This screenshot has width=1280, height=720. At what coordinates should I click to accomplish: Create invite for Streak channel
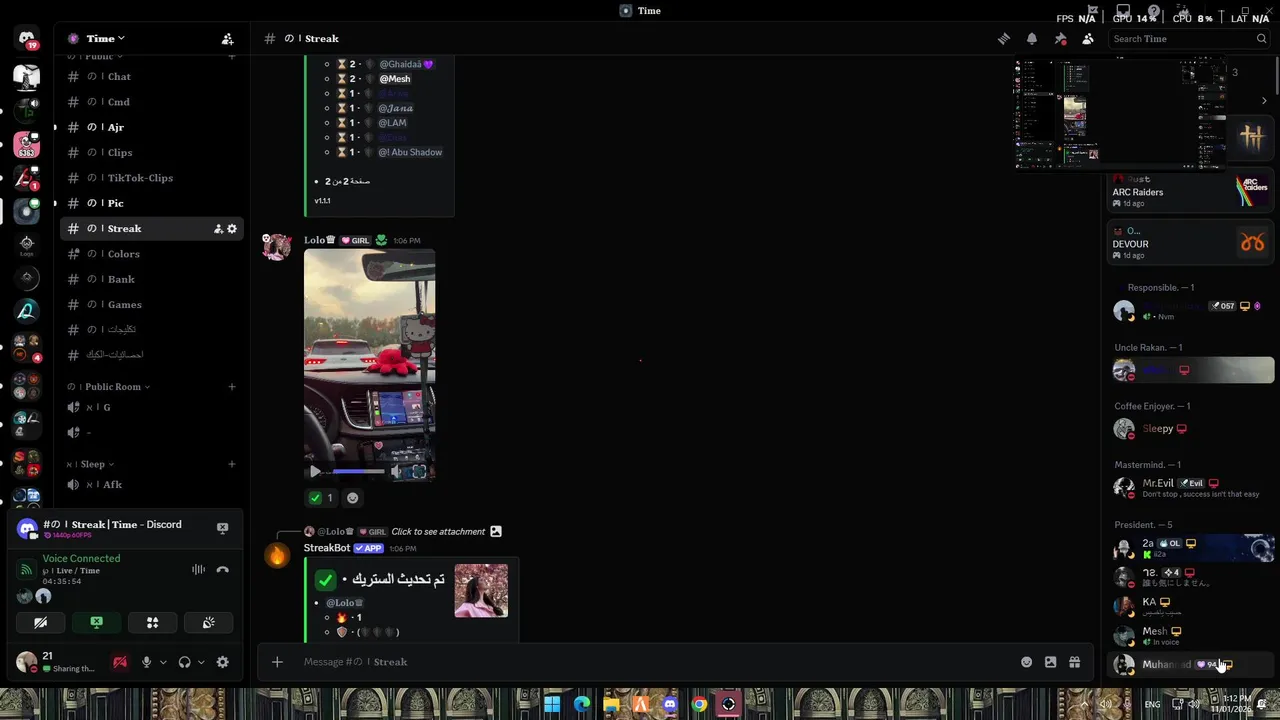[218, 229]
